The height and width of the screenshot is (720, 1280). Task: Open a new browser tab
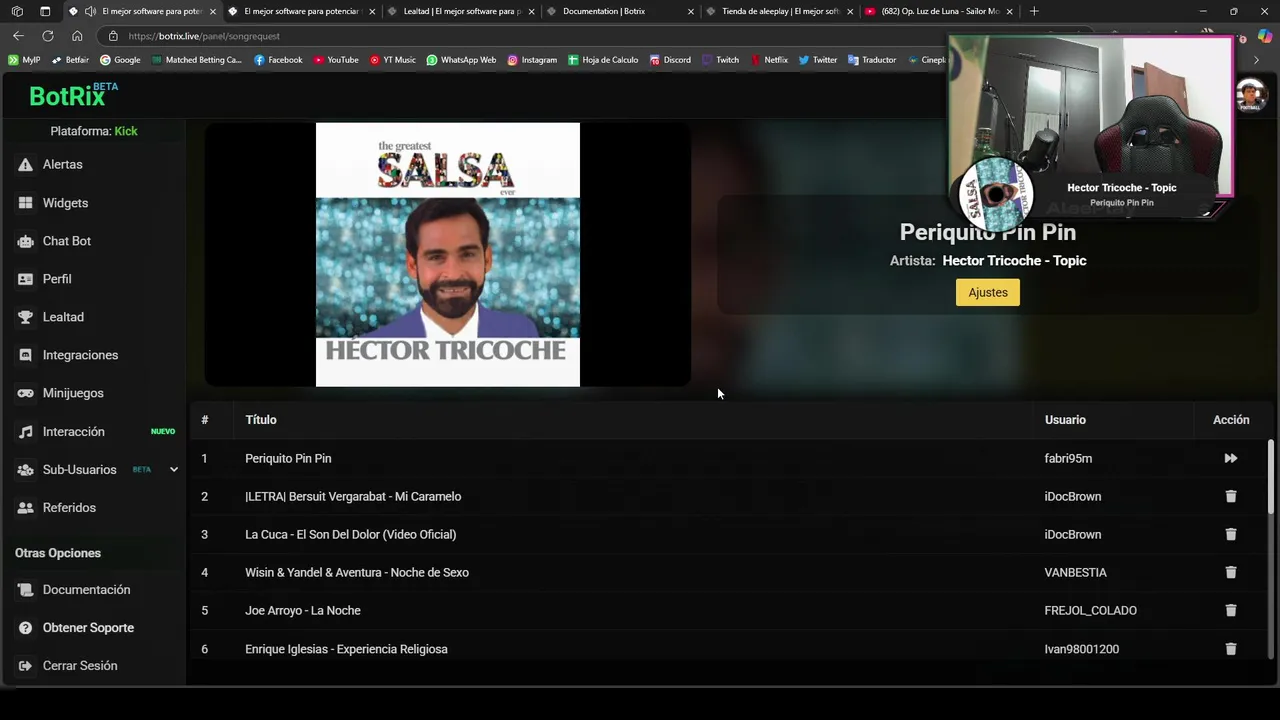(x=1034, y=11)
